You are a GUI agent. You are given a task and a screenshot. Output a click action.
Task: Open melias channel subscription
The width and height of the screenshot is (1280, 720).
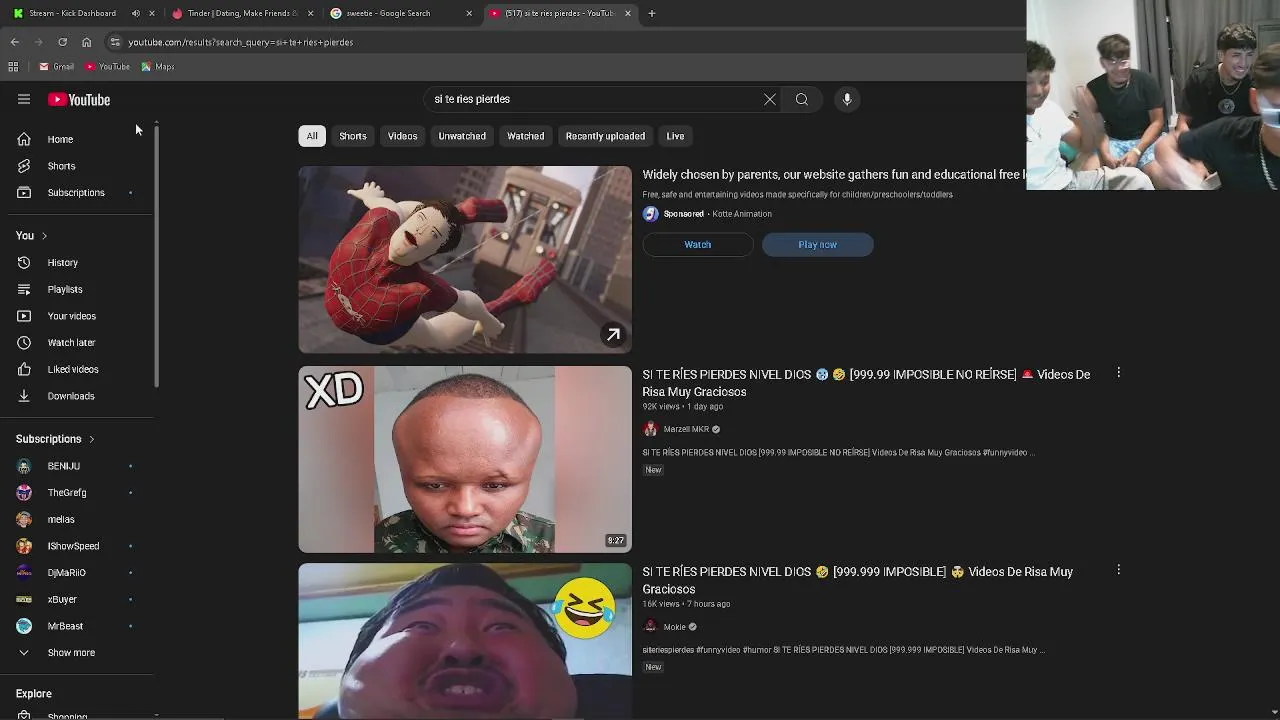(x=78, y=519)
